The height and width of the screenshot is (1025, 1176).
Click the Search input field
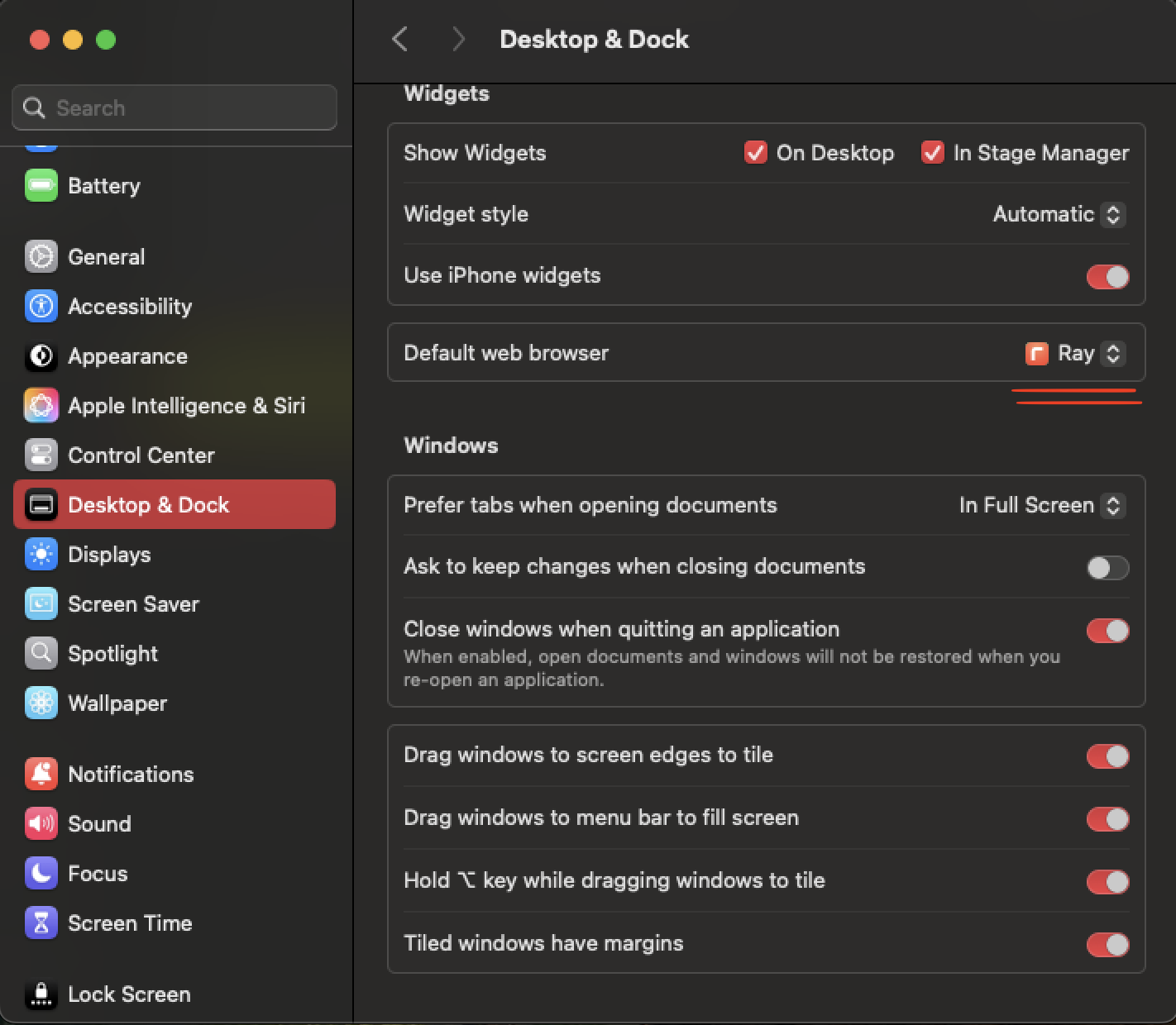click(174, 107)
